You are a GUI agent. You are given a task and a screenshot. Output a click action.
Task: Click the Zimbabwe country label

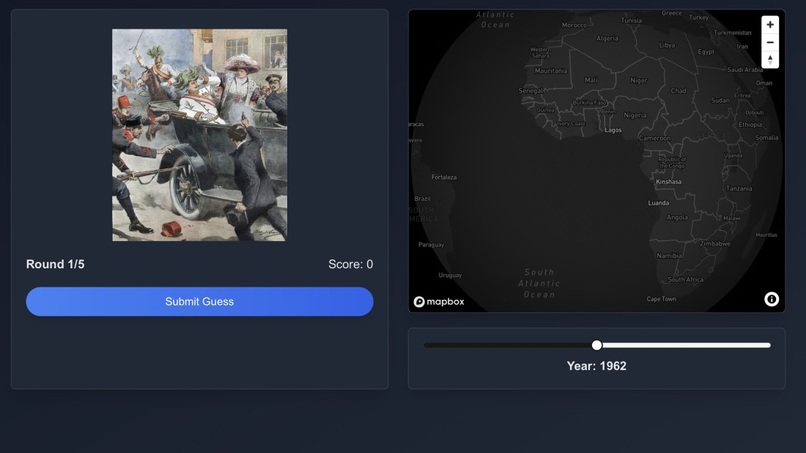click(715, 244)
